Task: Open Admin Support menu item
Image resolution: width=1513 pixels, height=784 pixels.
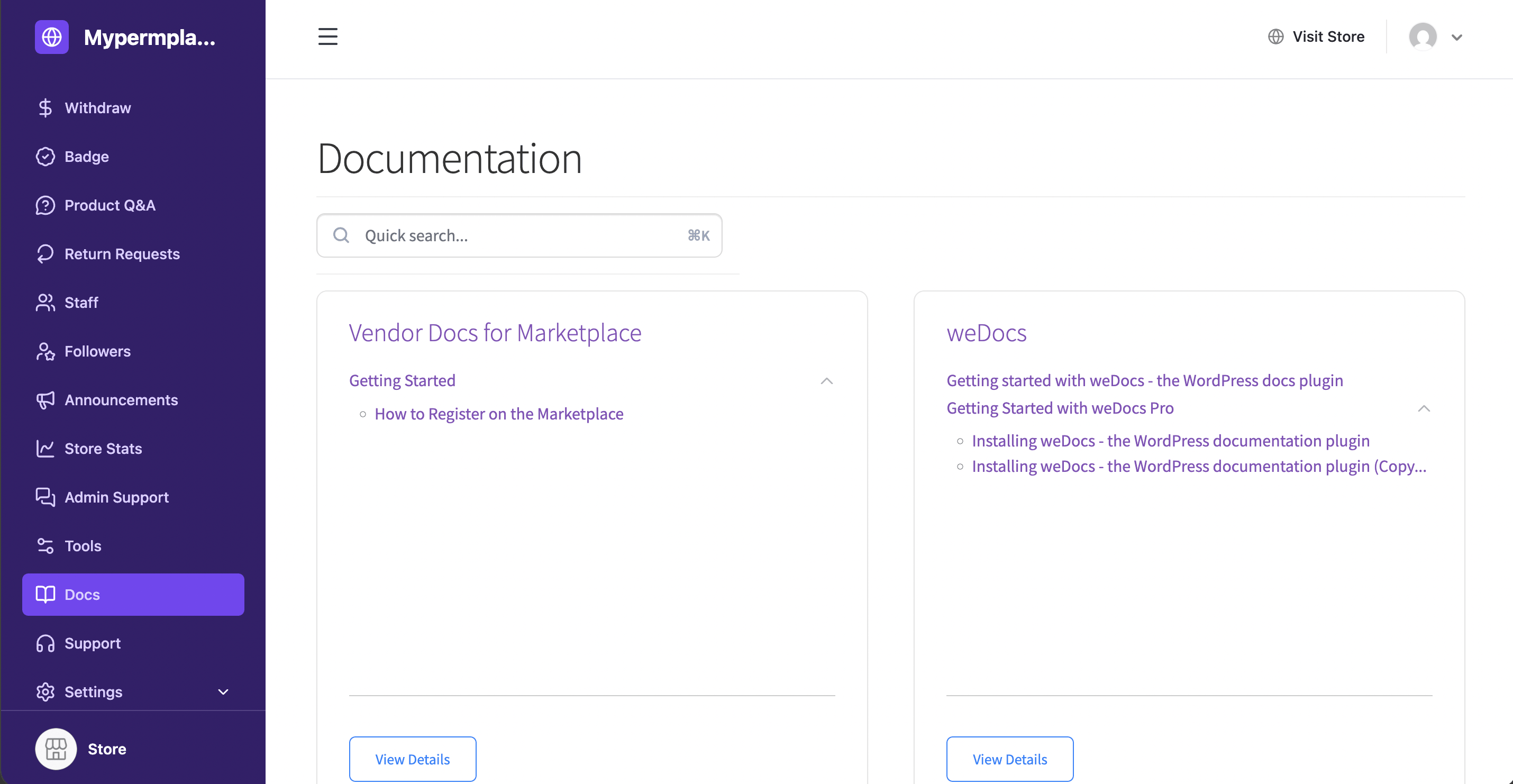Action: tap(133, 497)
